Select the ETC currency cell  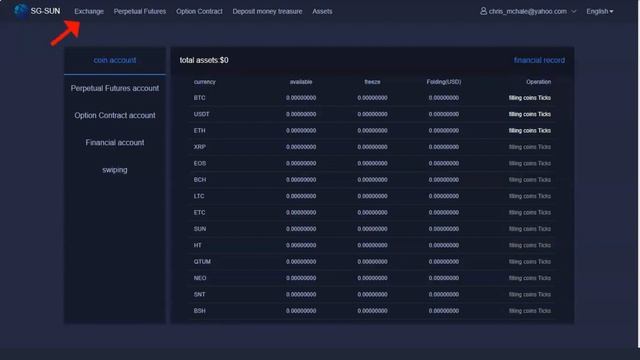[x=200, y=213]
